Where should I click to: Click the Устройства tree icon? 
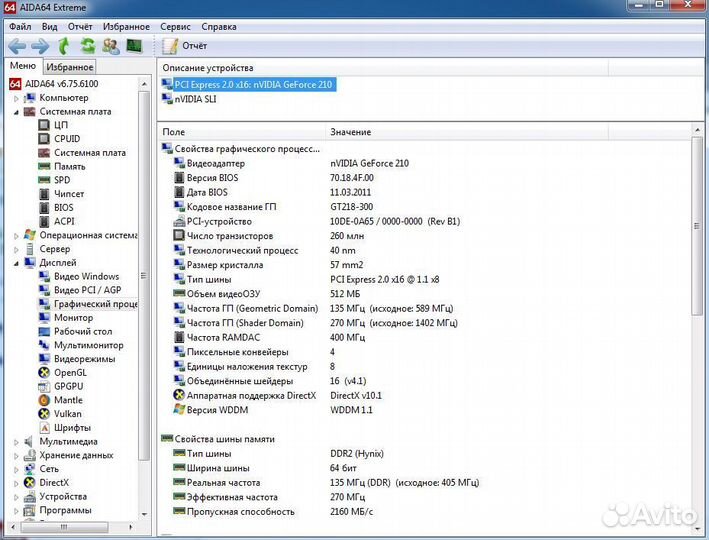[x=29, y=497]
